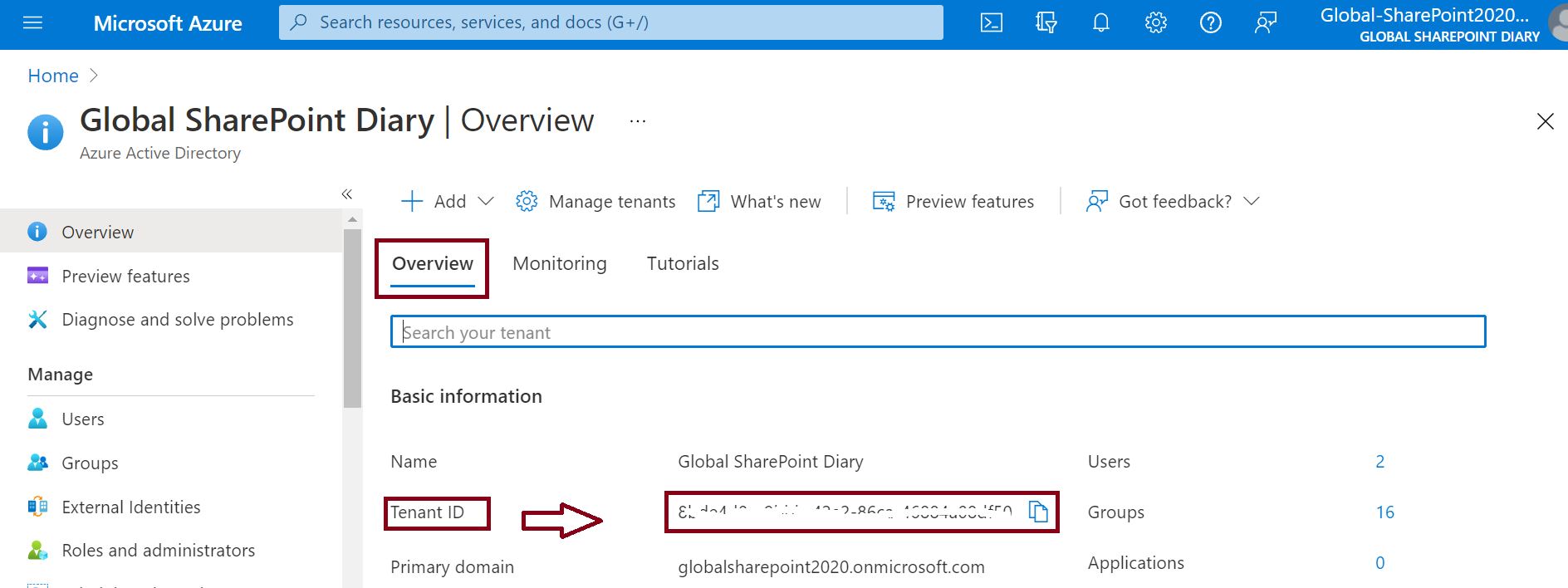Open the ellipsis more options next to Overview title
Screen dimensions: 1568x588
coord(637,121)
